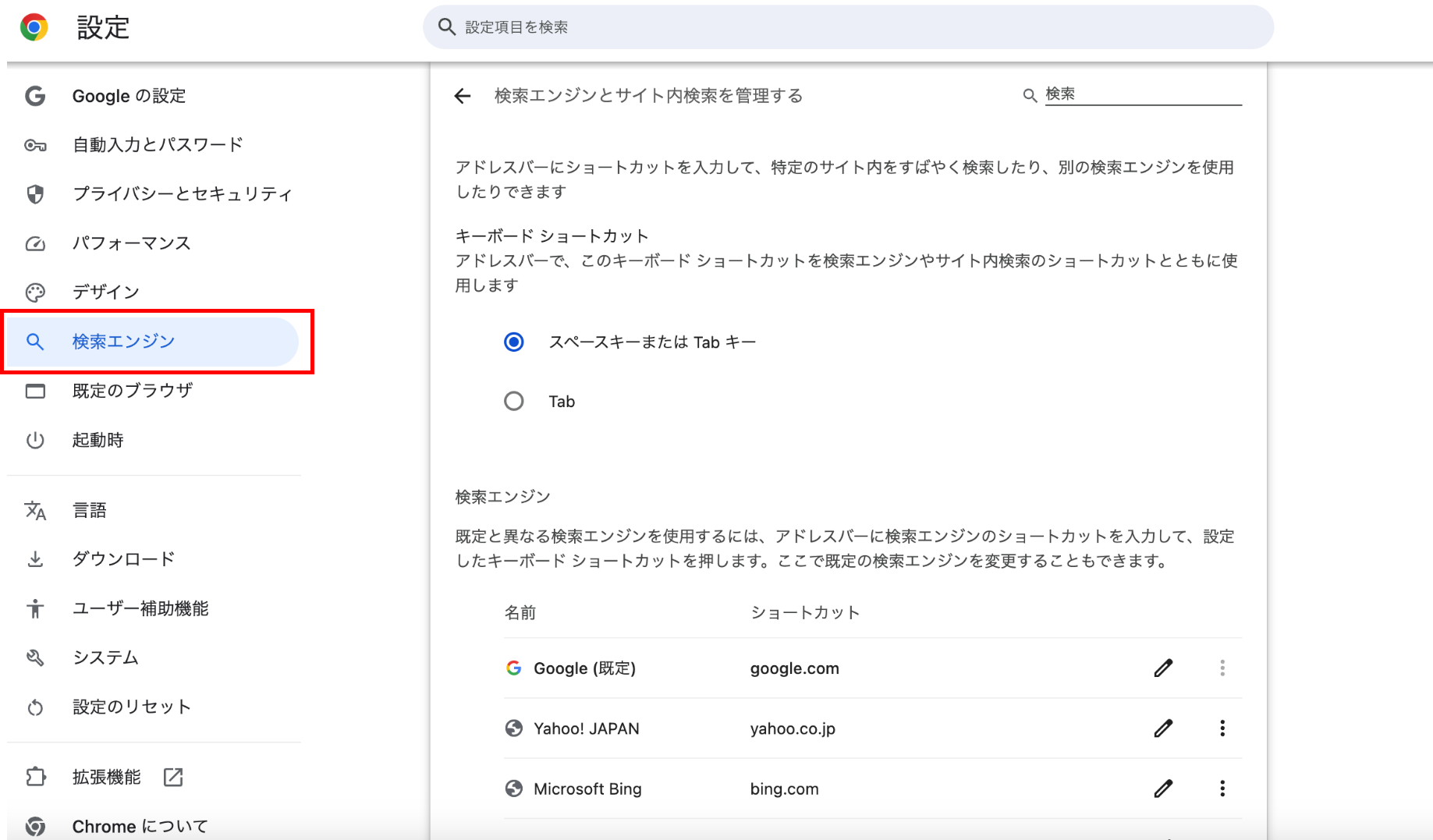Screen dimensions: 1433x840
Task: Select スペースキーまたは Tab キー radio button
Action: pyautogui.click(x=514, y=342)
